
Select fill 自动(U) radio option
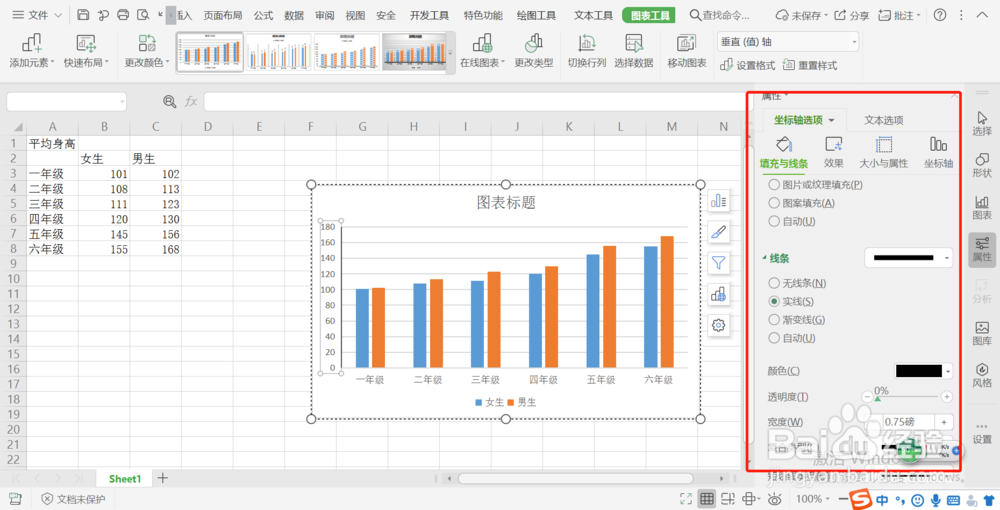pos(792,221)
